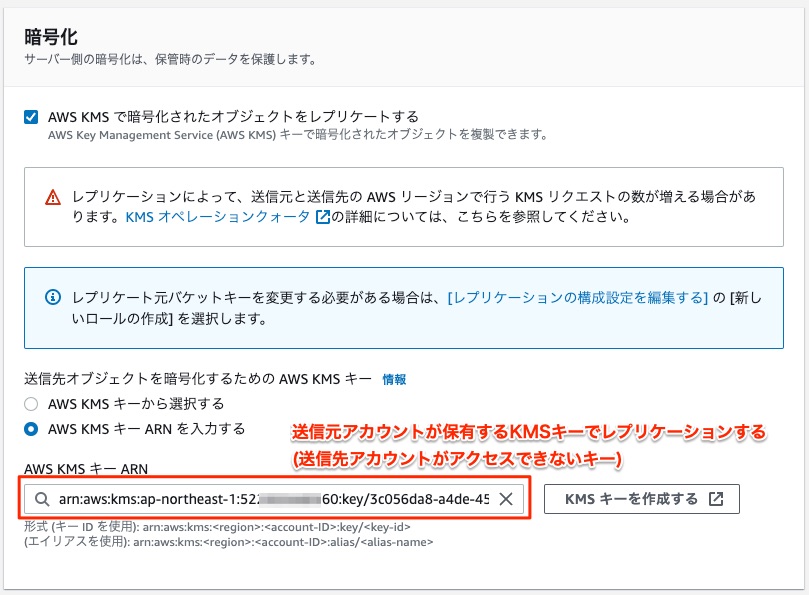Open the KMS オペレーションクォータ link
The width and height of the screenshot is (809, 595).
coord(218,217)
